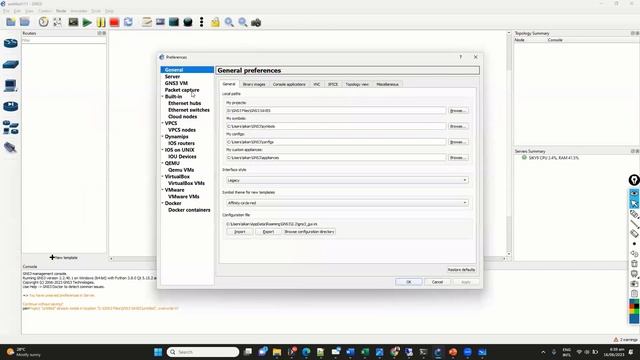Click the Cancel button in Preferences
The image size is (640, 360).
437,282
